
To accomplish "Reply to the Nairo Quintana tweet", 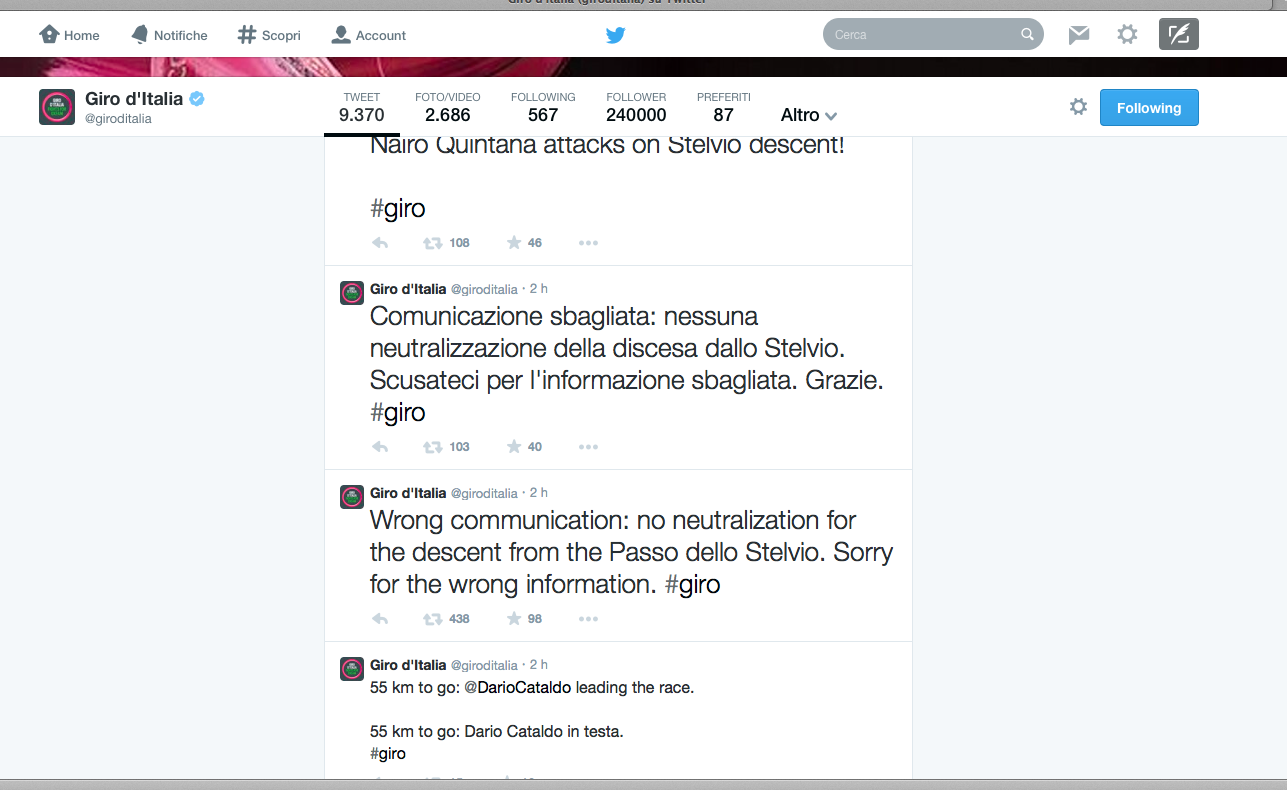I will (x=380, y=243).
